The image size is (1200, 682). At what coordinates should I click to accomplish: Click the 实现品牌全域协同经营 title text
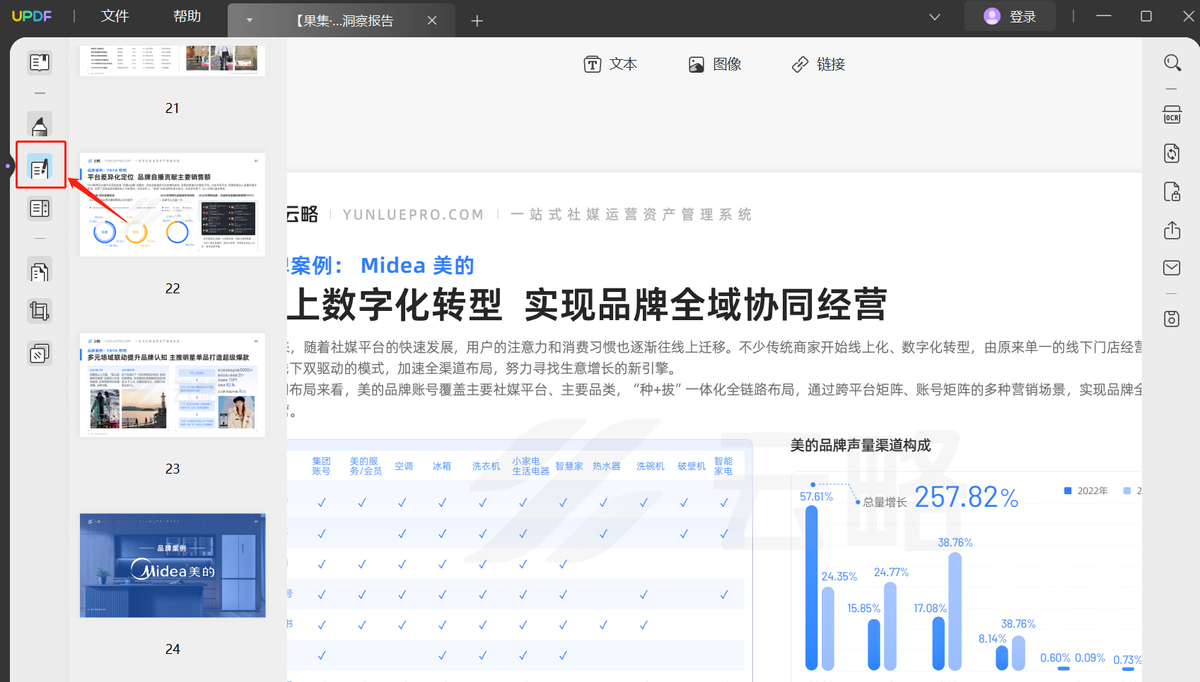coord(705,304)
